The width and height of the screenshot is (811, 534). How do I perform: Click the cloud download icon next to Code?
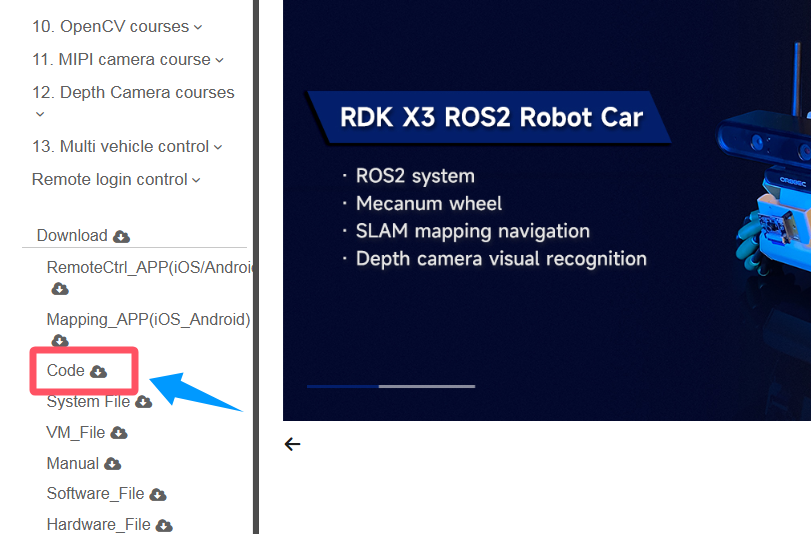98,372
